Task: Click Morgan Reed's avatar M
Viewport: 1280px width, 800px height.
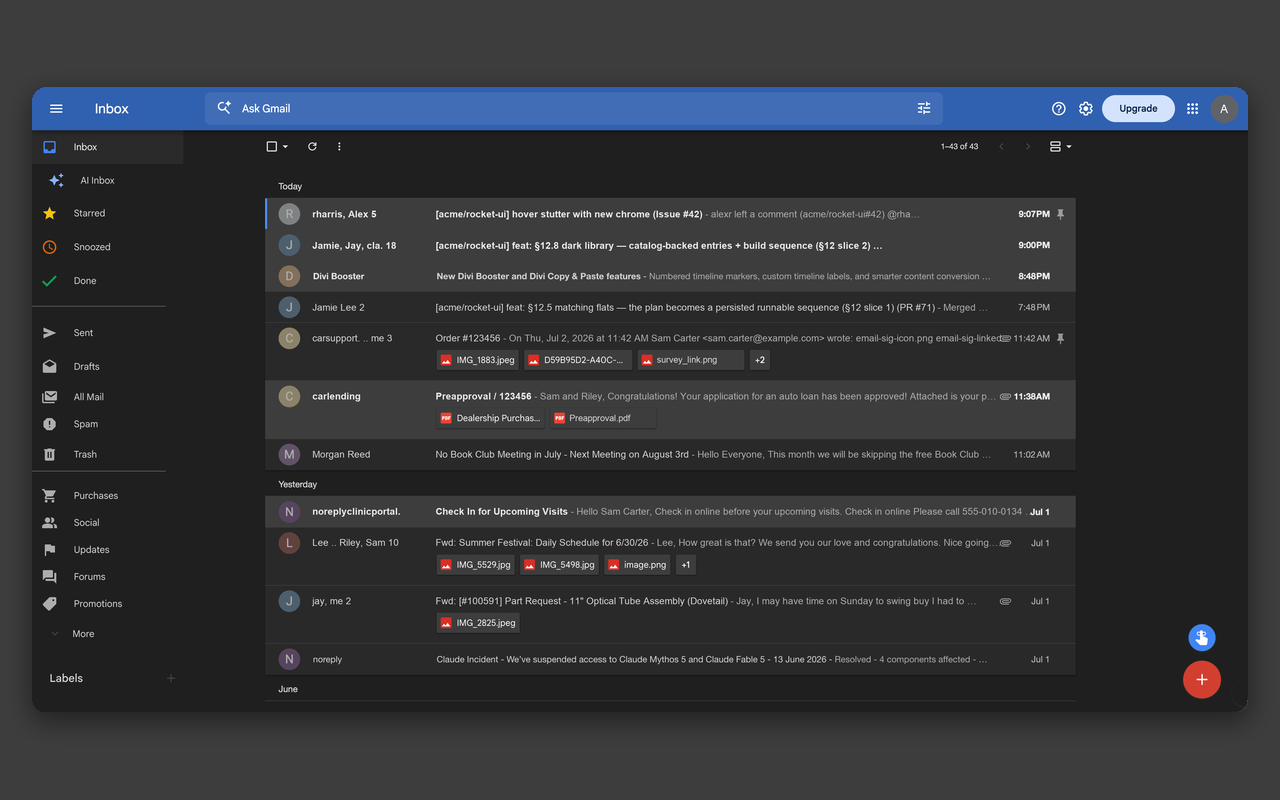Action: click(289, 454)
